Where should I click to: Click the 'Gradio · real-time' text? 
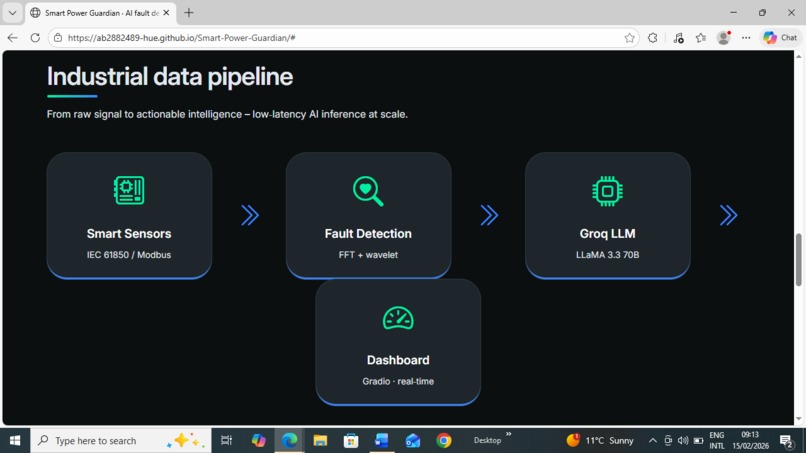[x=398, y=381]
